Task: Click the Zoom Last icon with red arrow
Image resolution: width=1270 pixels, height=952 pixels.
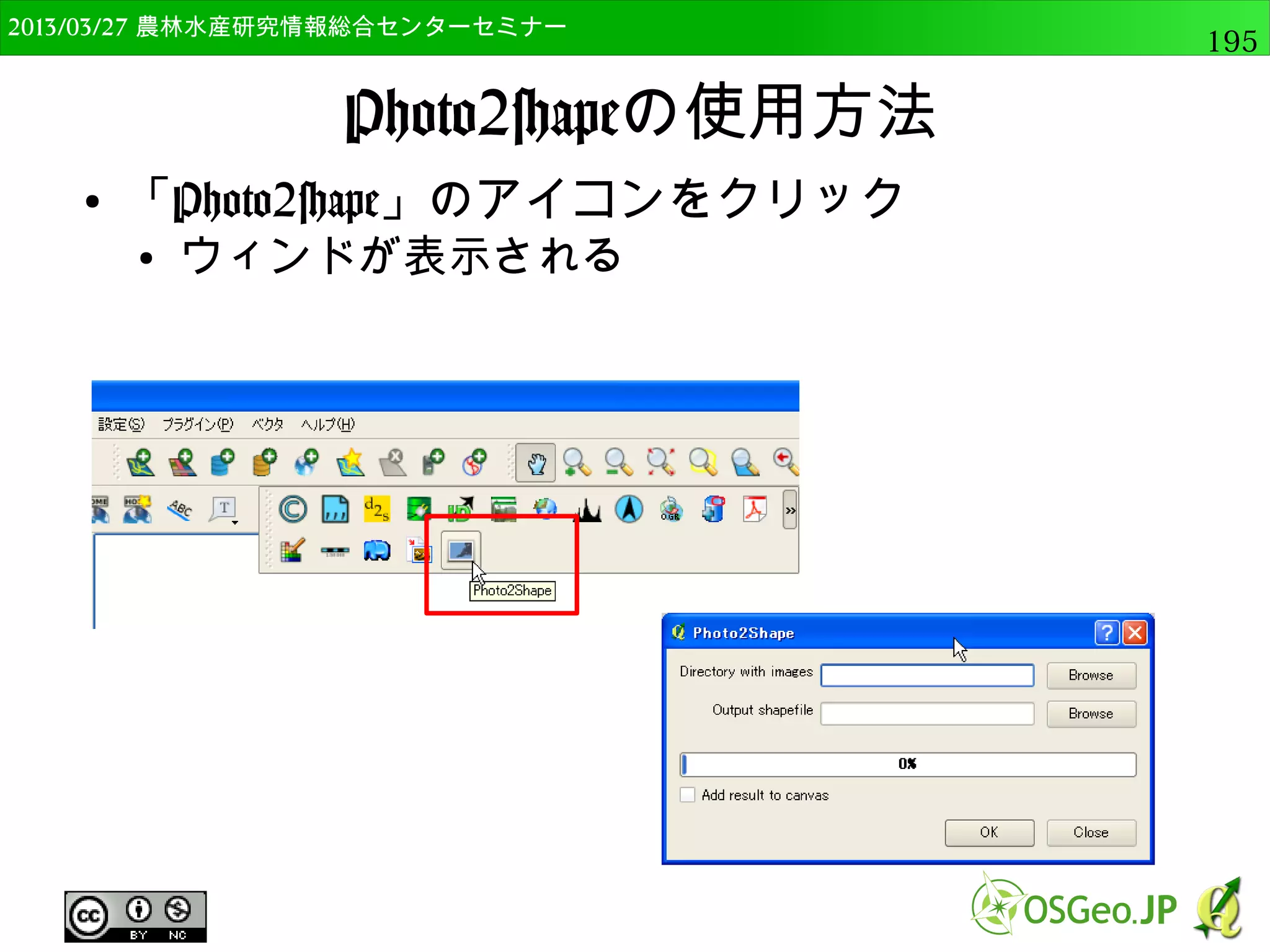Action: pyautogui.click(x=786, y=462)
